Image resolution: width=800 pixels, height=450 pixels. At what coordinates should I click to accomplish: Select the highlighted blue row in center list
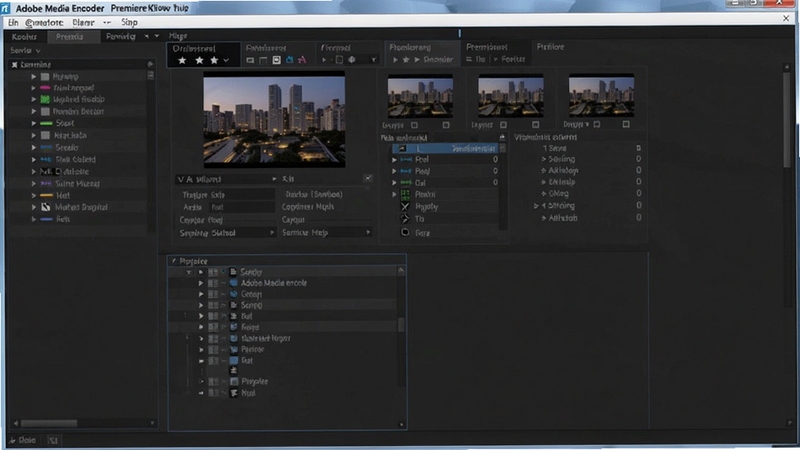tap(444, 148)
